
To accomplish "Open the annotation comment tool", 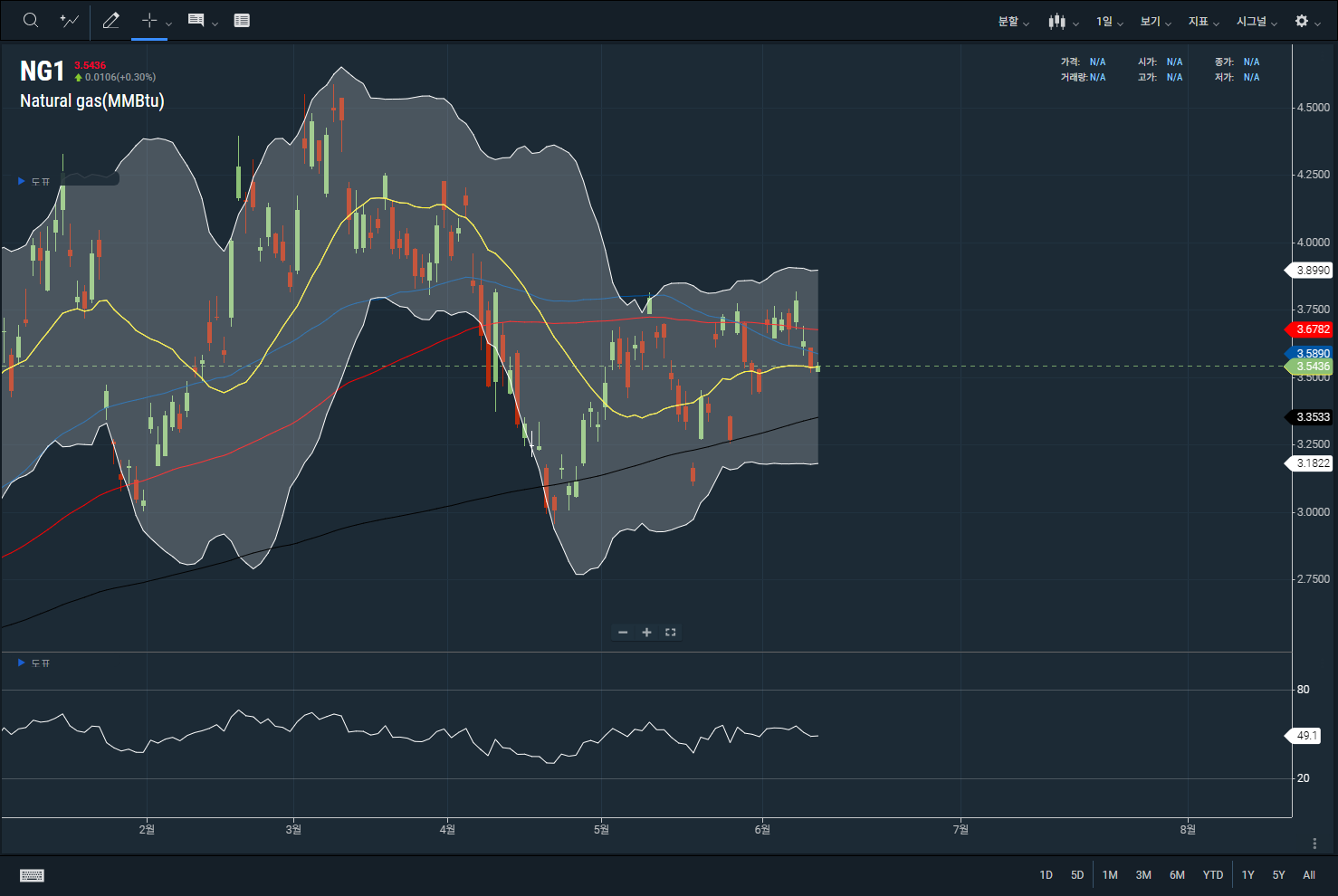I will pos(196,21).
